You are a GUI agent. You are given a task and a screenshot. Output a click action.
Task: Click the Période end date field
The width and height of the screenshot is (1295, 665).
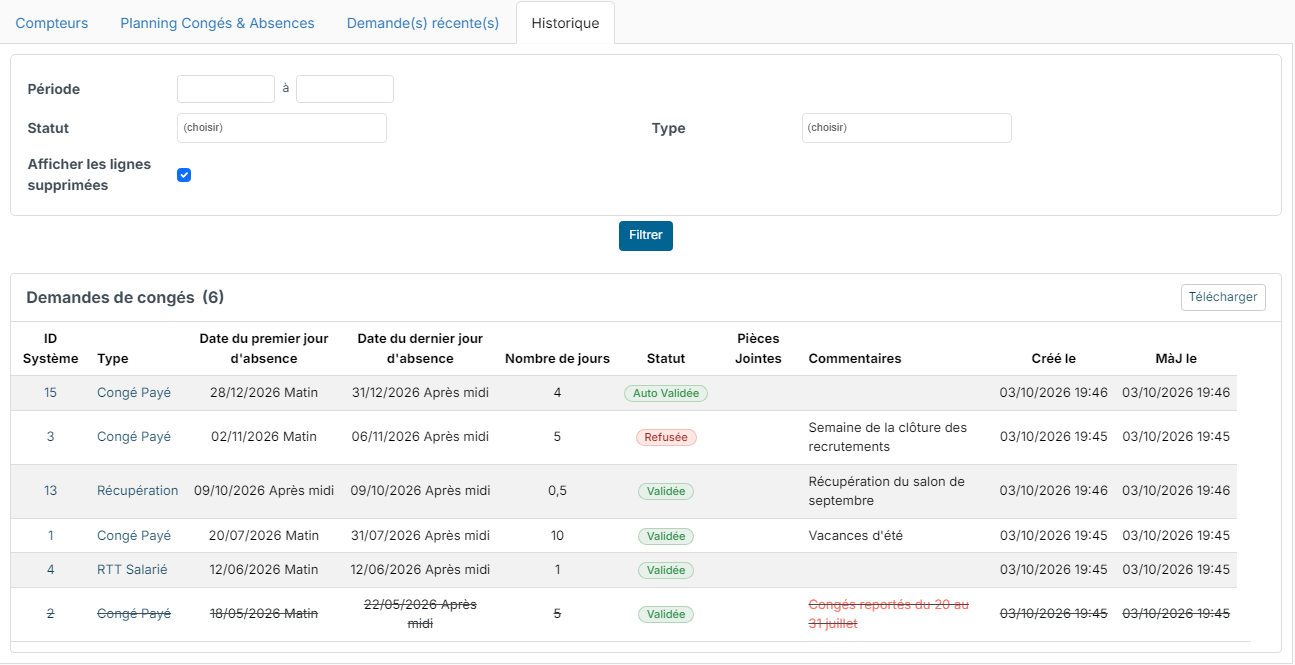click(345, 89)
